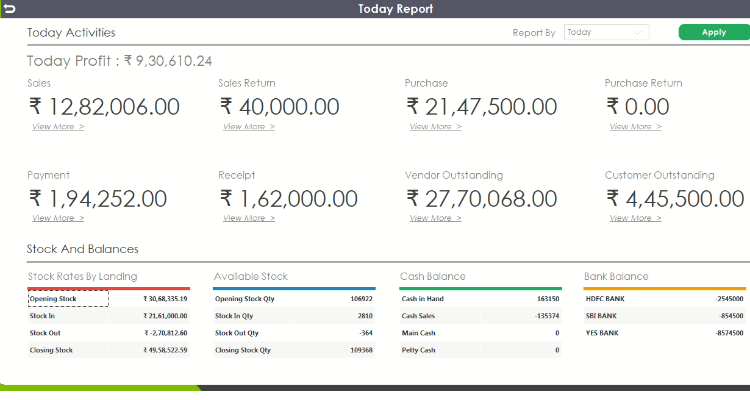Open View More under Payment
Viewport: 750px width, 400px height.
coord(58,218)
